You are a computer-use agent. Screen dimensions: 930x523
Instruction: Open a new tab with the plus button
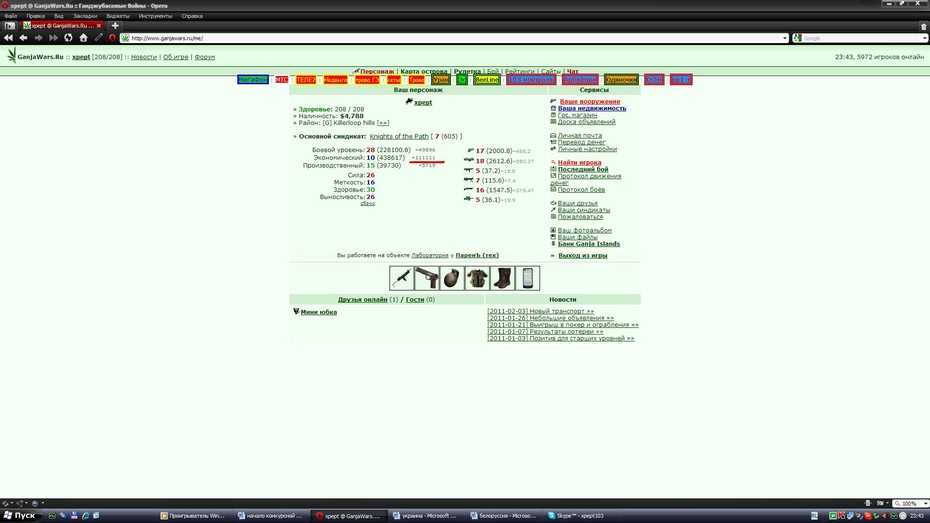click(x=115, y=25)
